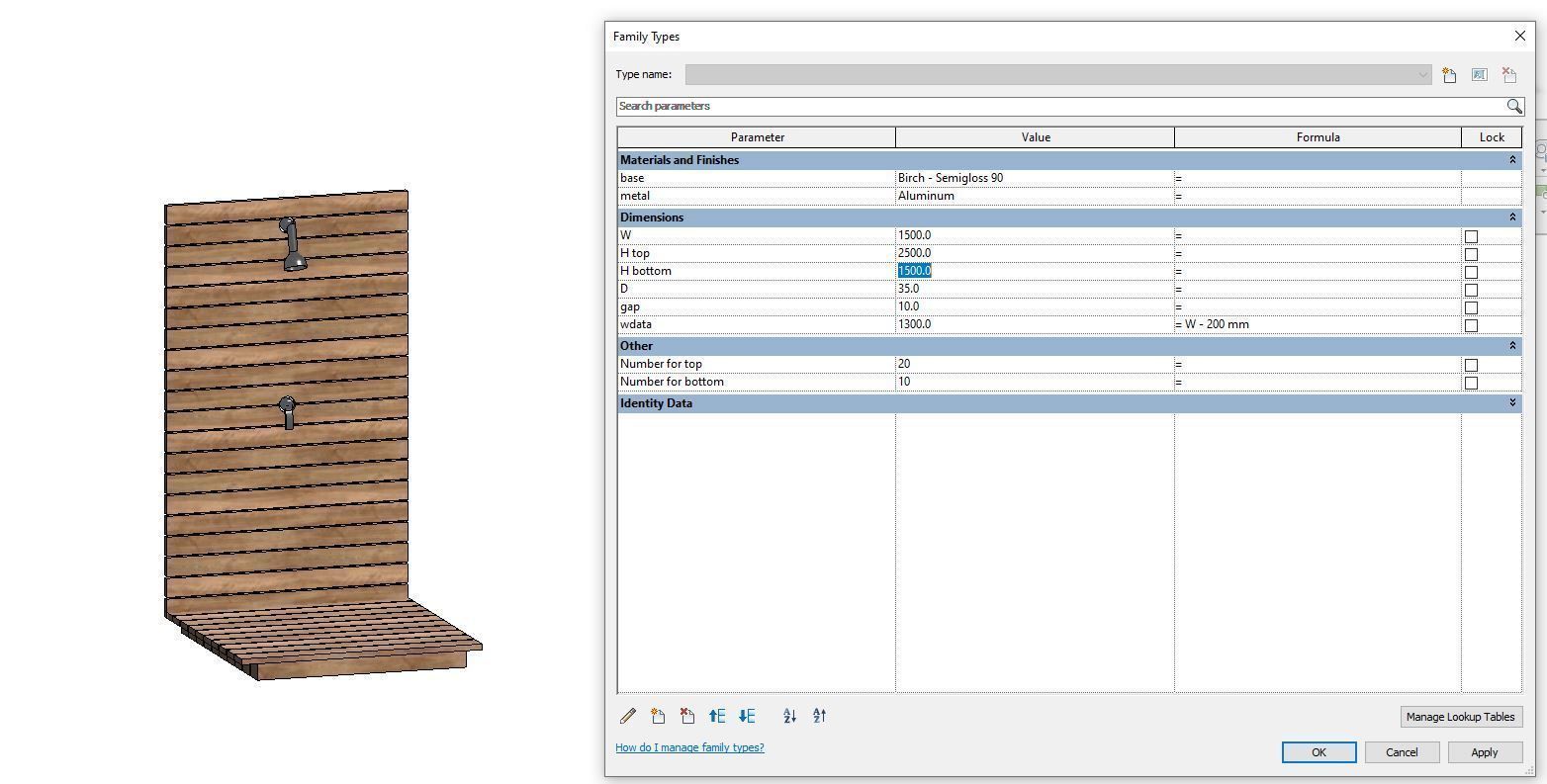Click the Edit Parameter pencil icon

(628, 716)
